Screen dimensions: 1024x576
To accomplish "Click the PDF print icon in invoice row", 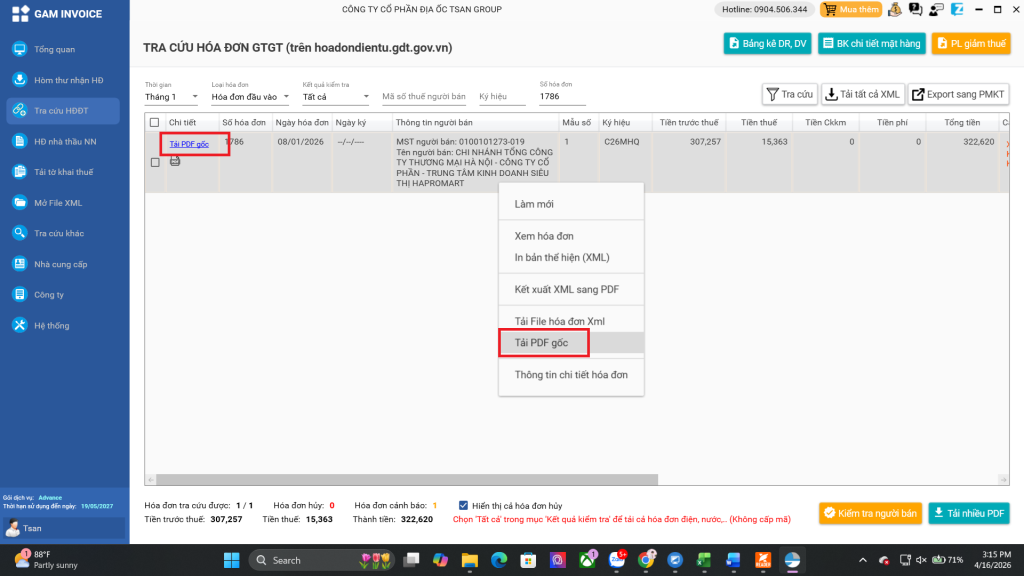I will point(175,160).
